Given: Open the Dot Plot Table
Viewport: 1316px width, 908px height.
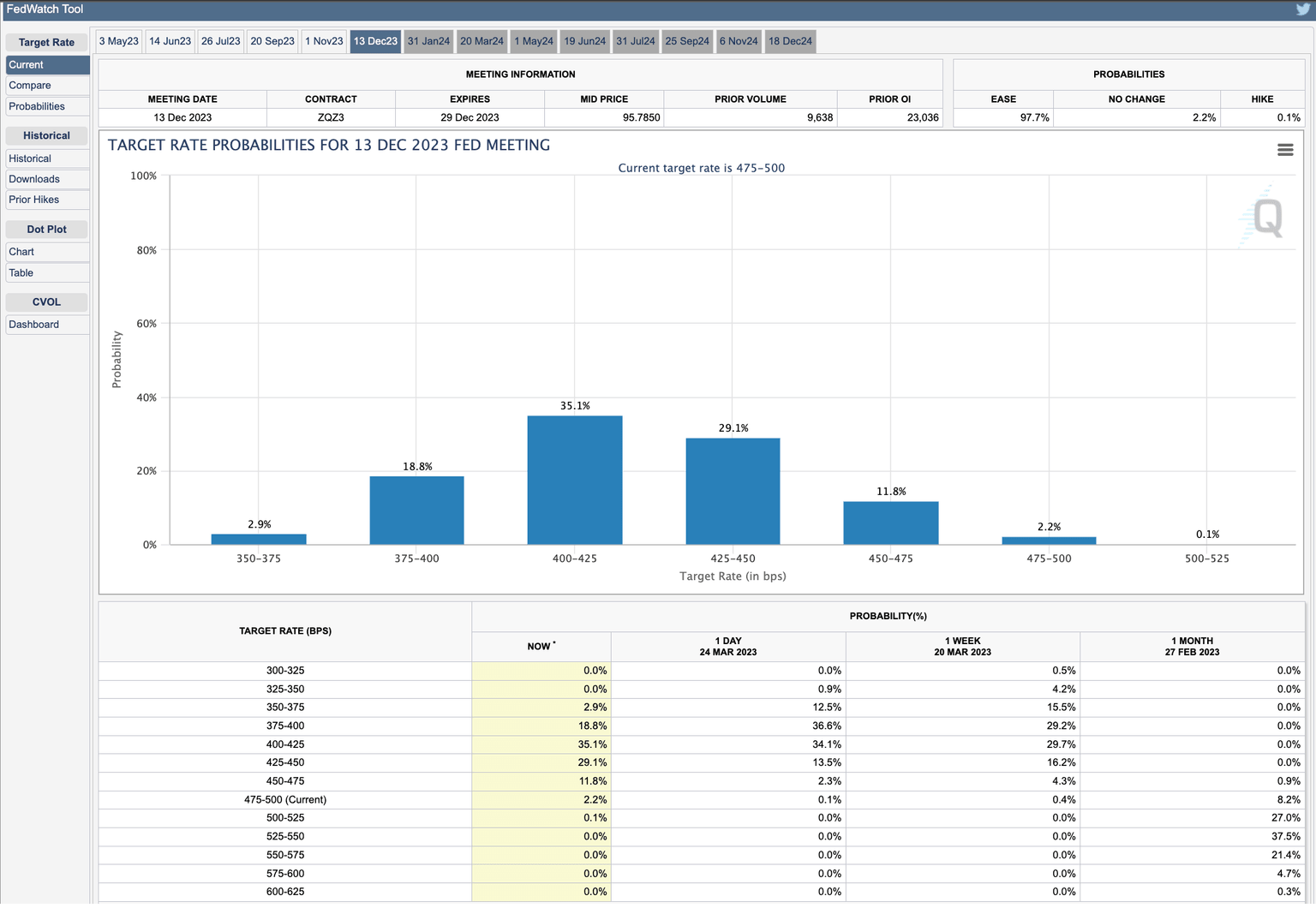Looking at the screenshot, I should (21, 273).
